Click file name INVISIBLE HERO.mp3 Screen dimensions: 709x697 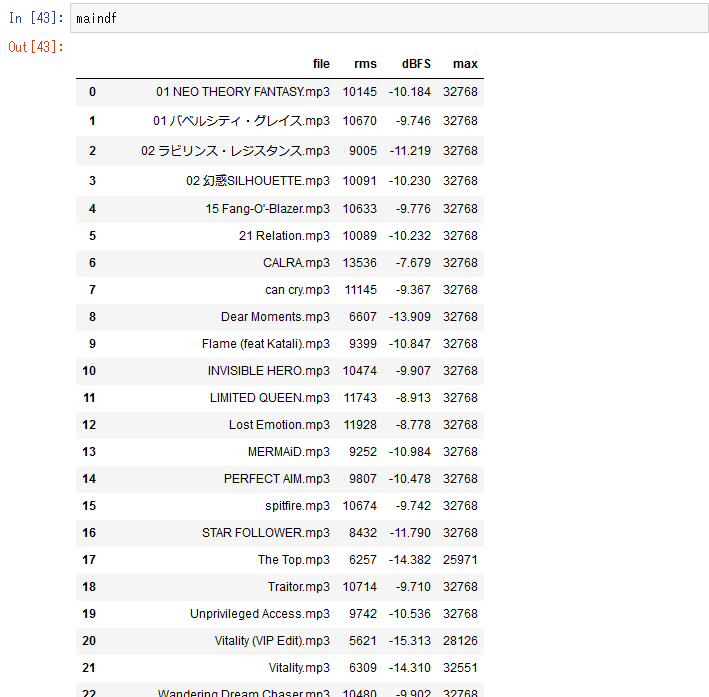click(269, 371)
